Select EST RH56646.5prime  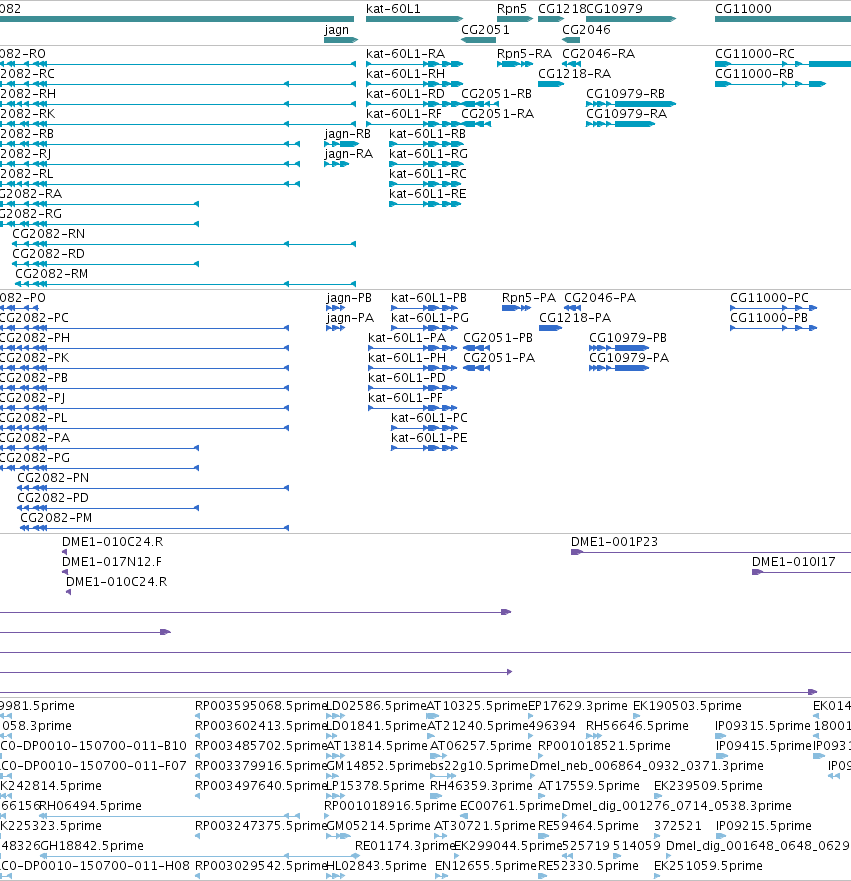(594, 736)
